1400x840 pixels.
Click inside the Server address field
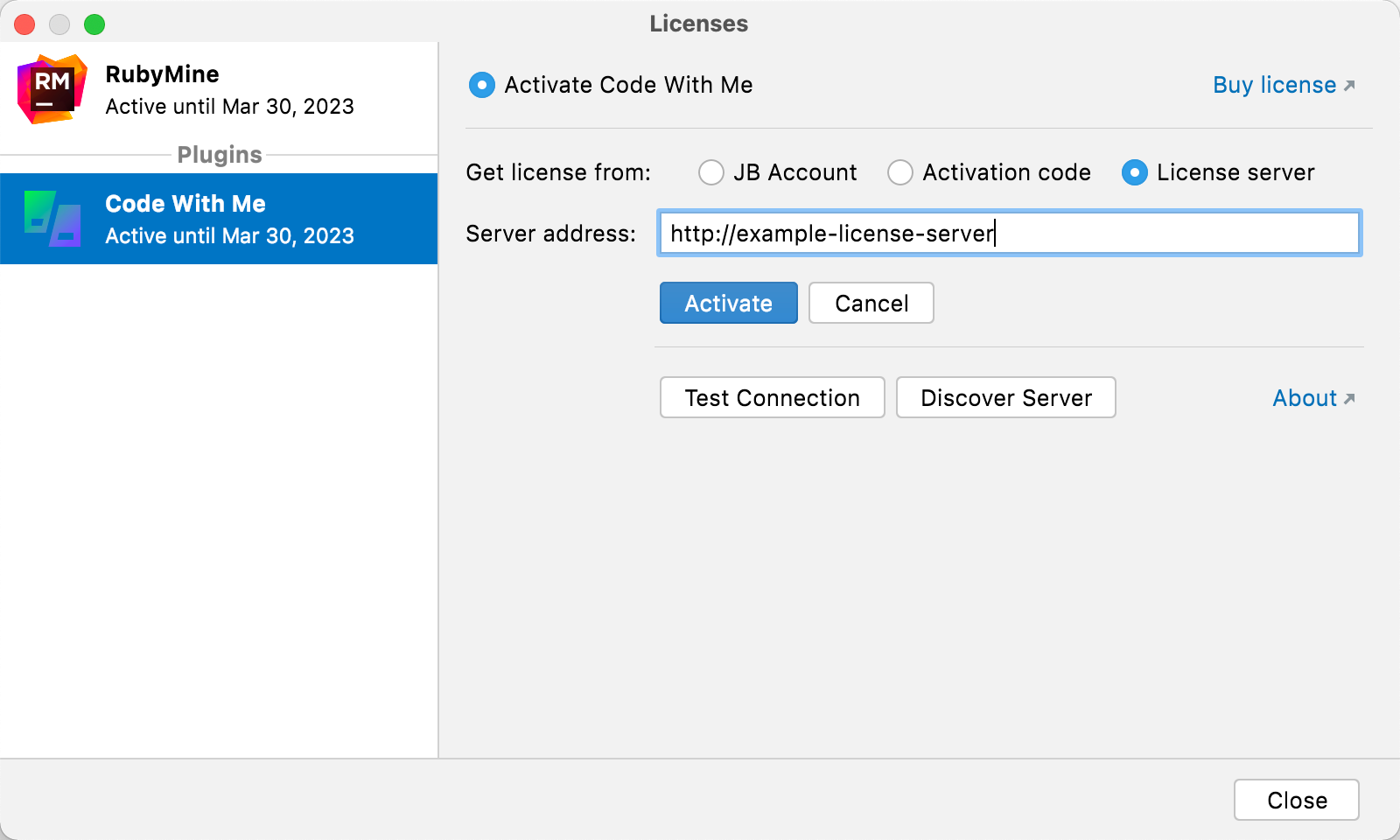click(x=1006, y=233)
